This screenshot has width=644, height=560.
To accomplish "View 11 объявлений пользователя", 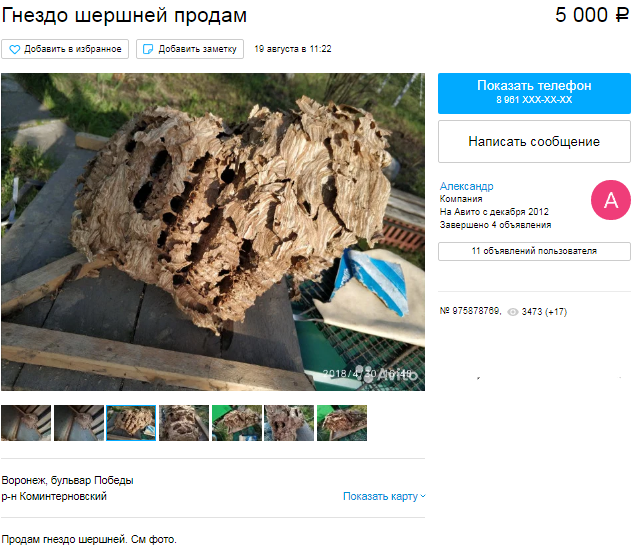I will click(x=534, y=251).
